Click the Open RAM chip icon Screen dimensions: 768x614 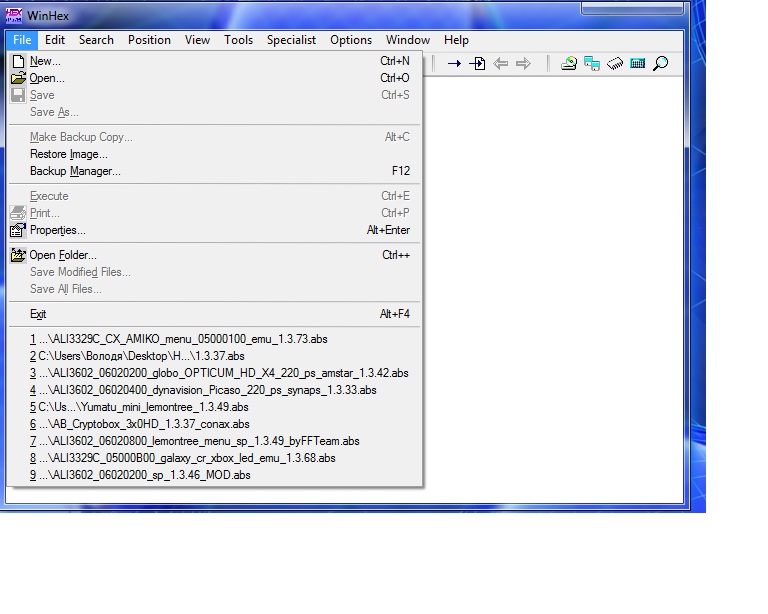click(x=615, y=64)
